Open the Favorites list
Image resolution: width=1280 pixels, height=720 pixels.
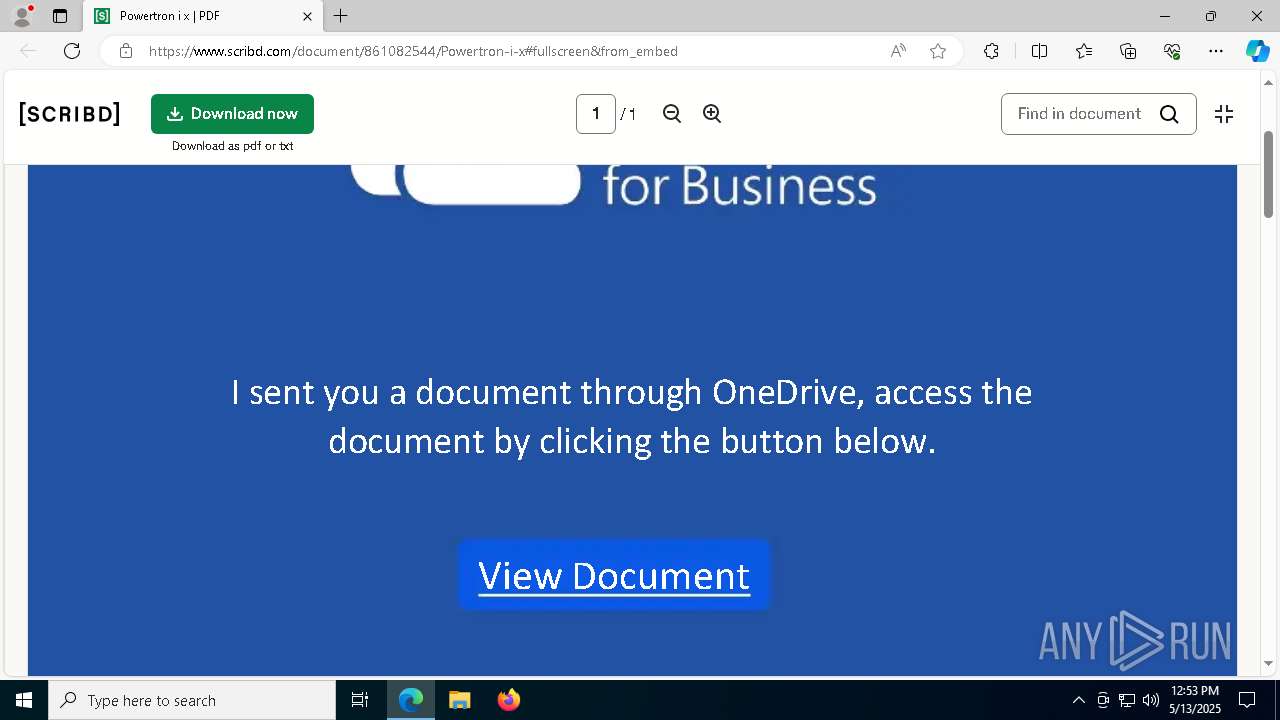[1084, 51]
